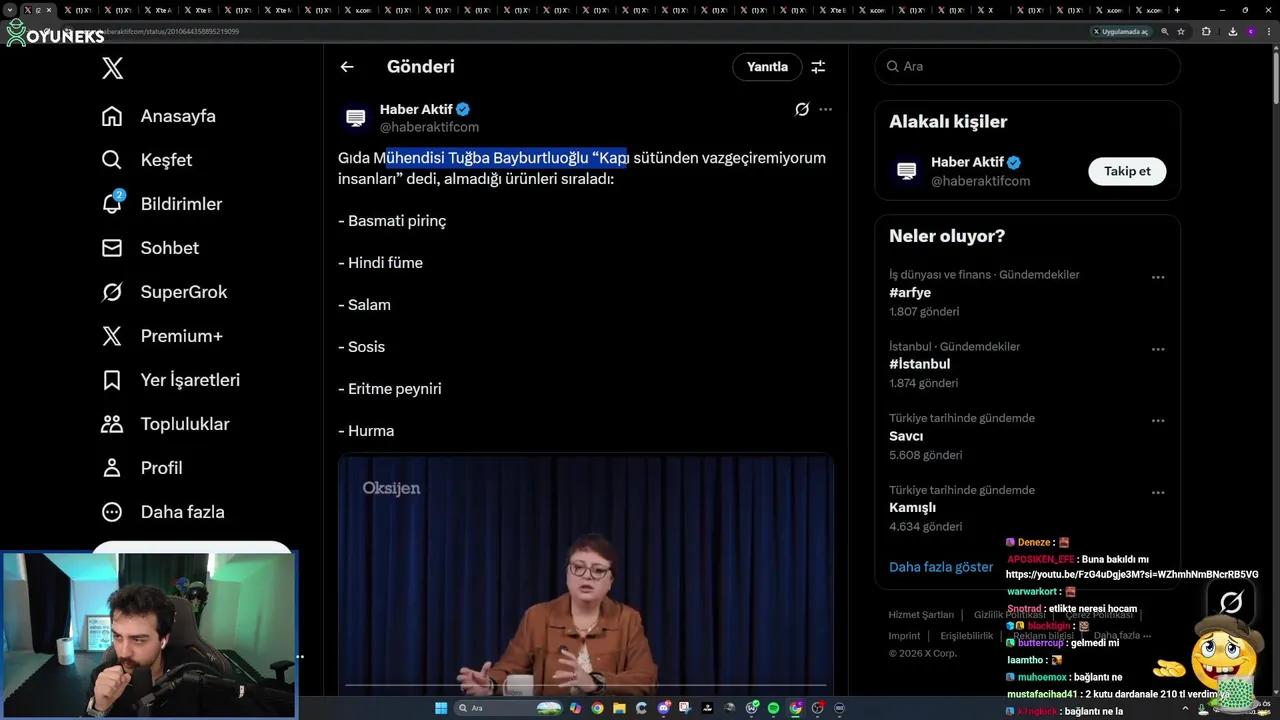
Task: Open more options for #arfye trend
Action: coord(1158,277)
